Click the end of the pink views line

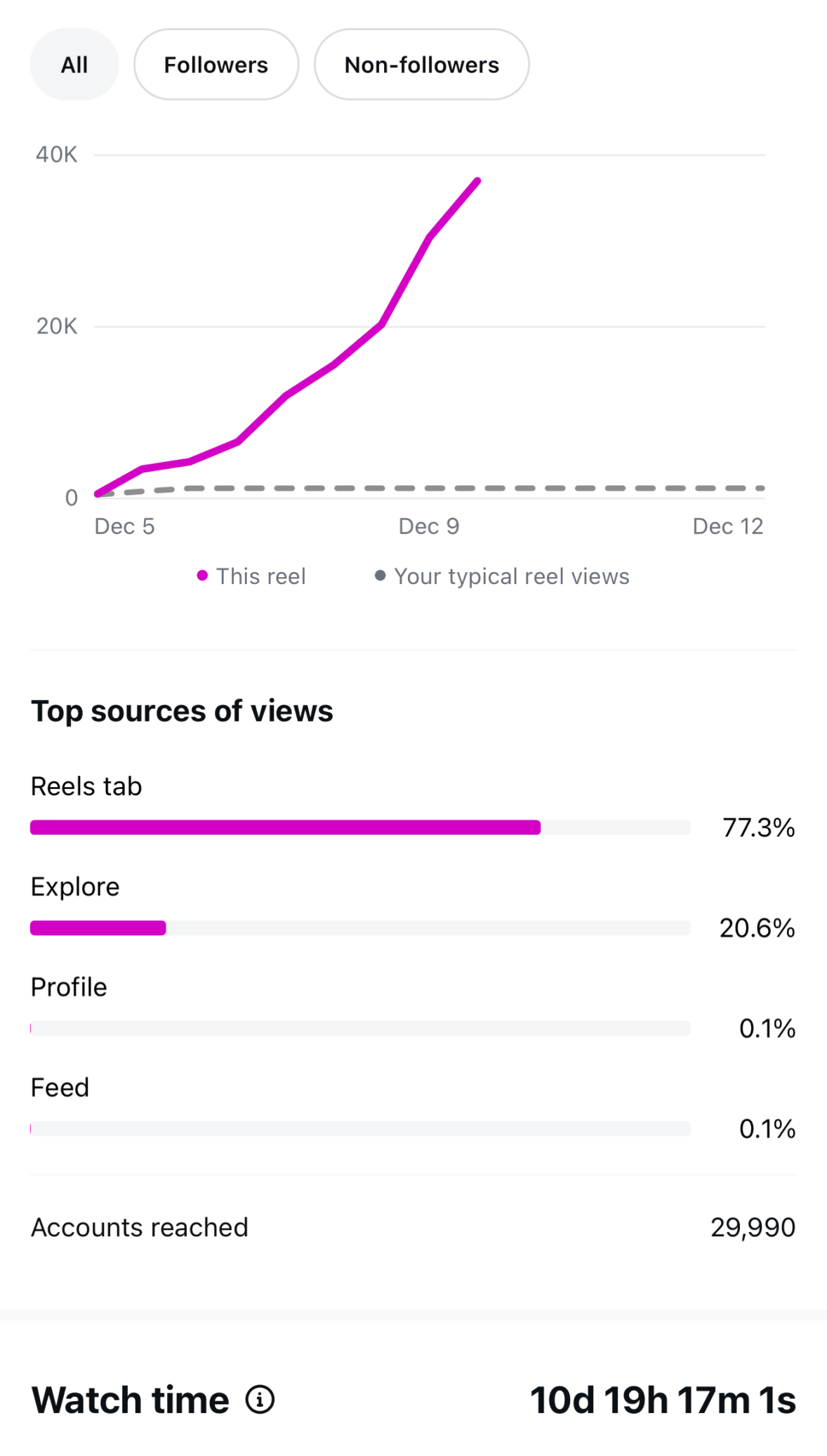pos(477,181)
